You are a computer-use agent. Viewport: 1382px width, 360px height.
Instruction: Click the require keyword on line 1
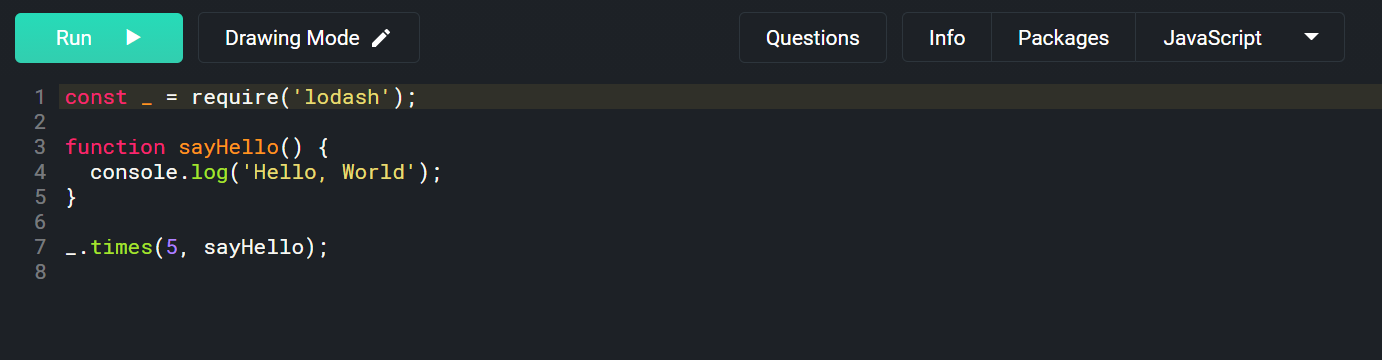(x=235, y=97)
